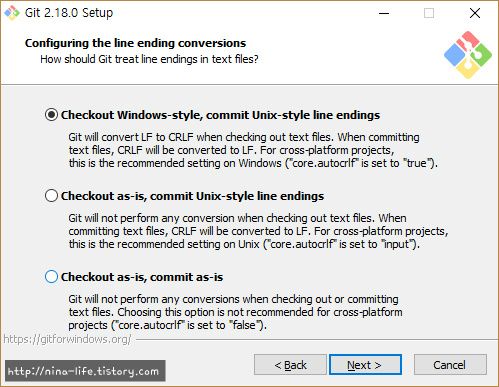Click the description mentioning core.autocrlf set to true
Viewport: 499px width, 387px height.
pyautogui.click(x=253, y=150)
